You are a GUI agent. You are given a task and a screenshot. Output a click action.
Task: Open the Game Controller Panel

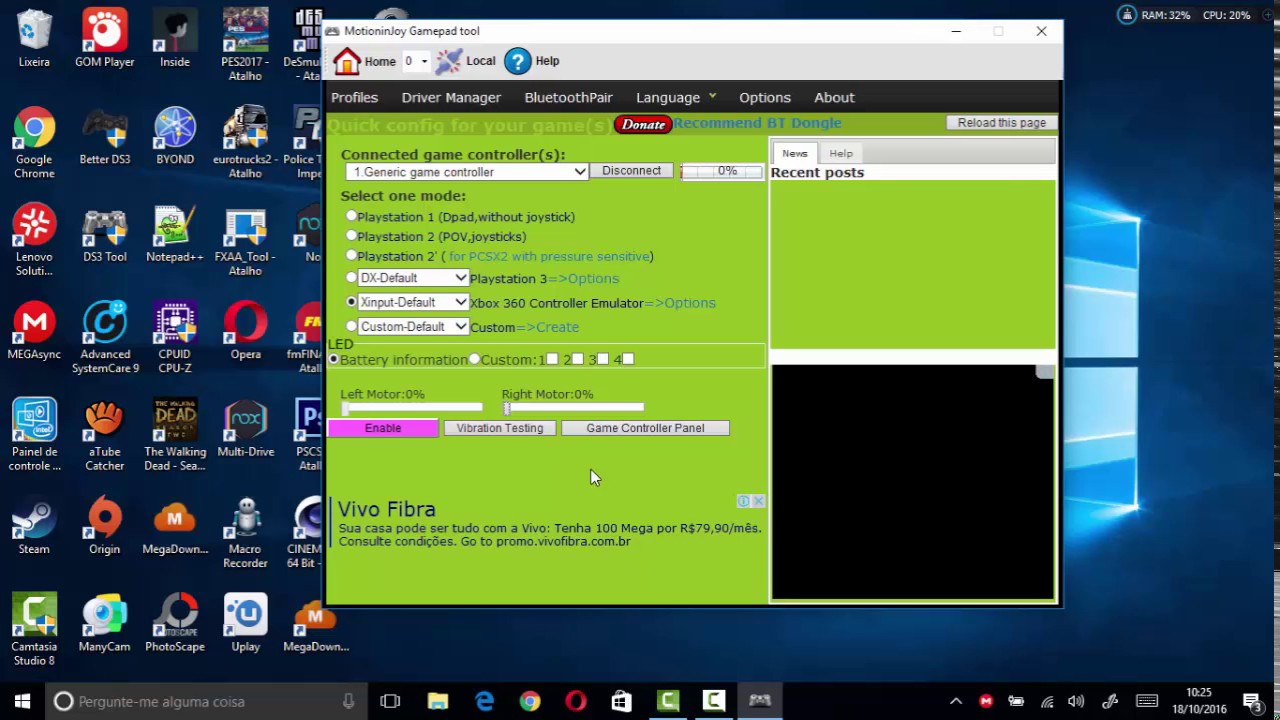645,428
